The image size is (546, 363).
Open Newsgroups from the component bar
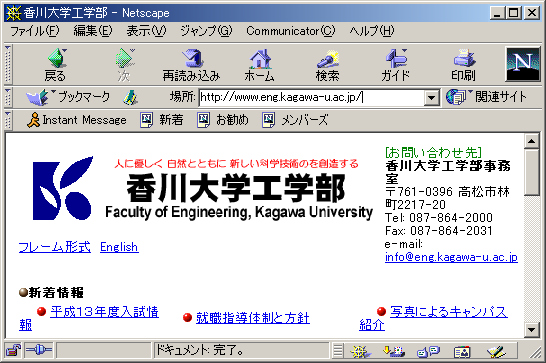(428, 351)
